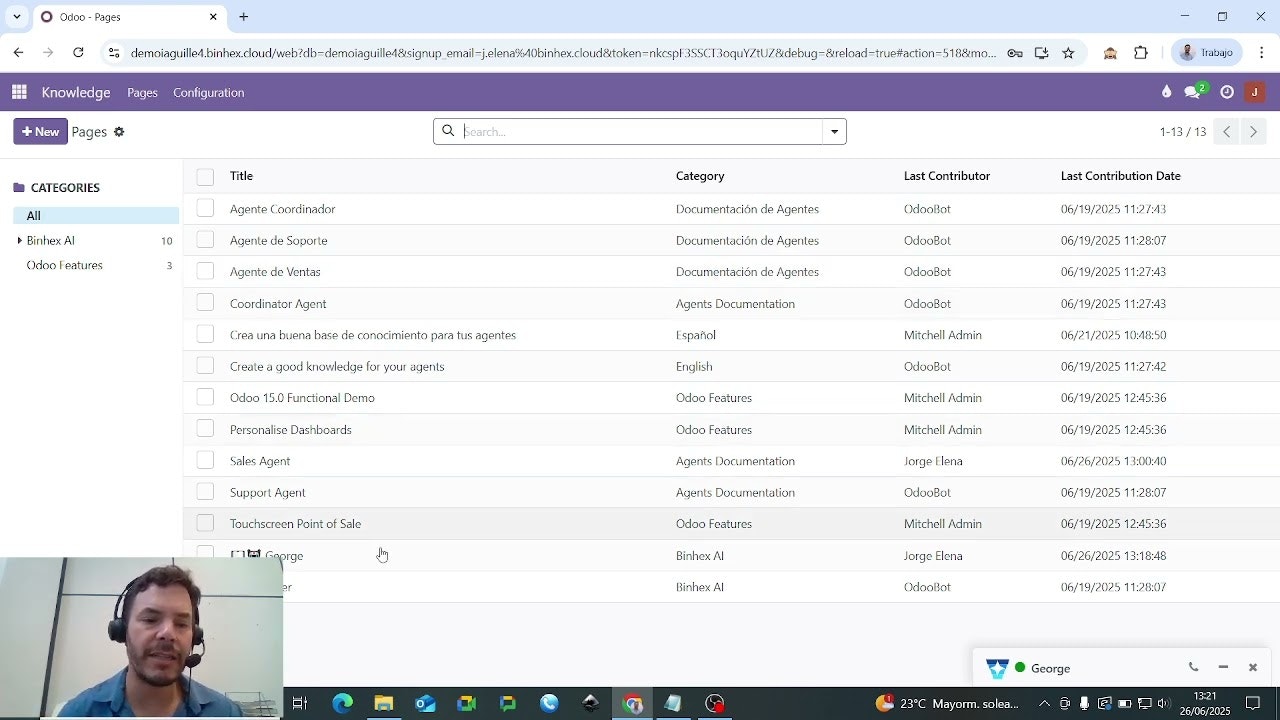
Task: Select all pages with header checkbox
Action: 205,177
